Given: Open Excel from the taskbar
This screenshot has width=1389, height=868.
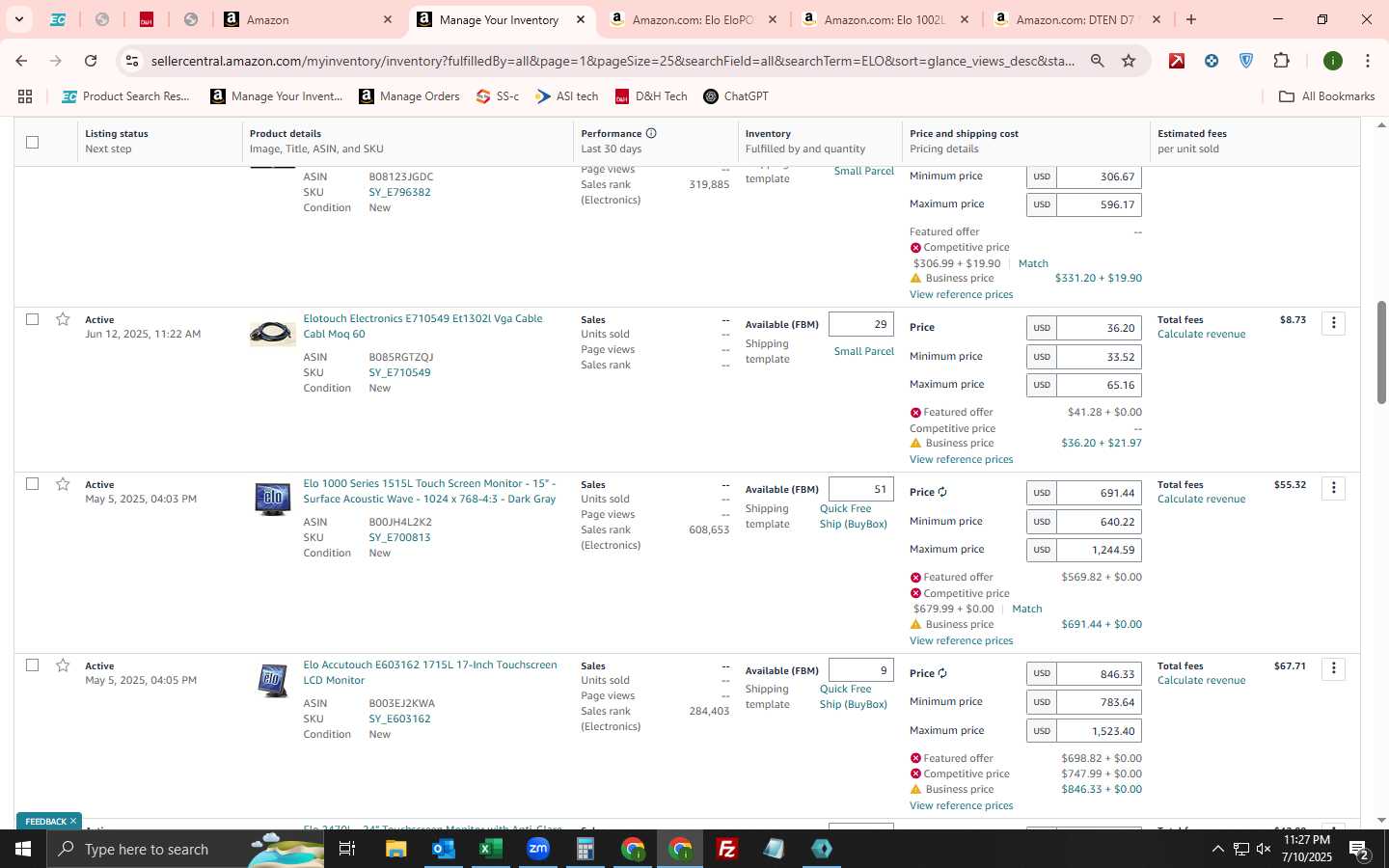Looking at the screenshot, I should click(x=491, y=849).
